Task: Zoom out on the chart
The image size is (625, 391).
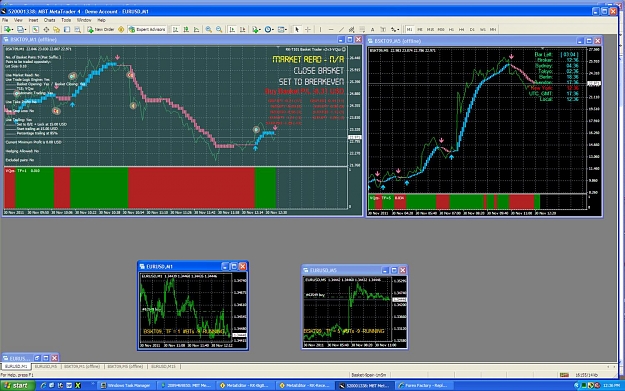Action: [x=219, y=29]
